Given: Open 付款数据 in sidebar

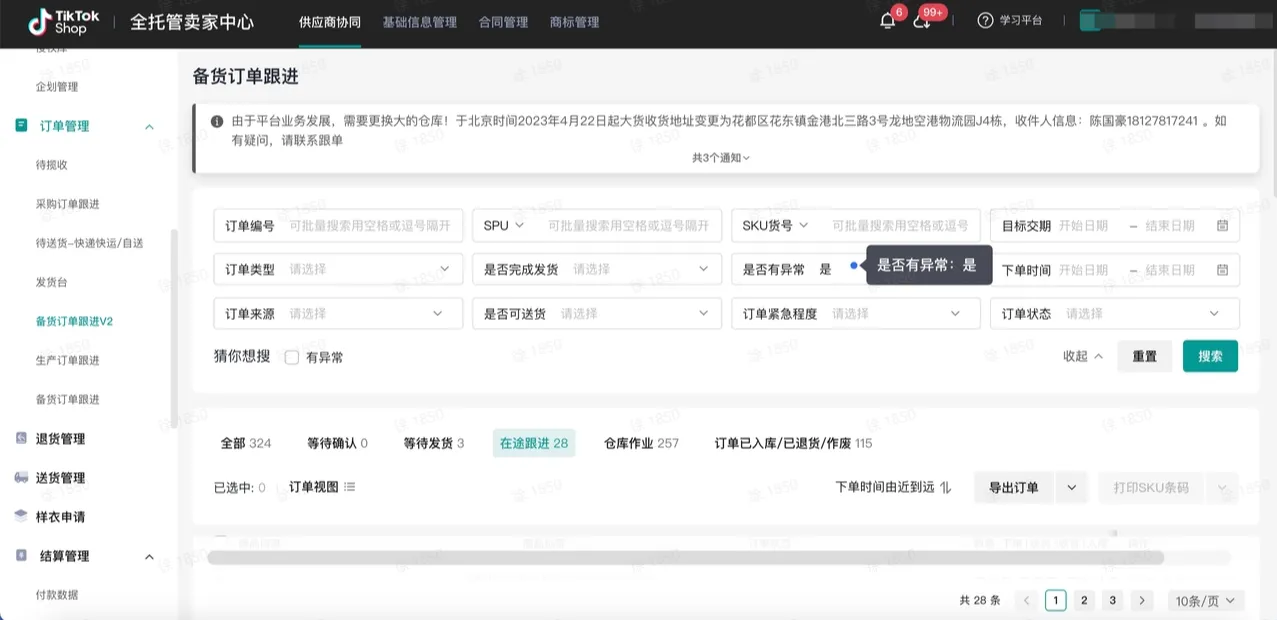Looking at the screenshot, I should pyautogui.click(x=57, y=595).
